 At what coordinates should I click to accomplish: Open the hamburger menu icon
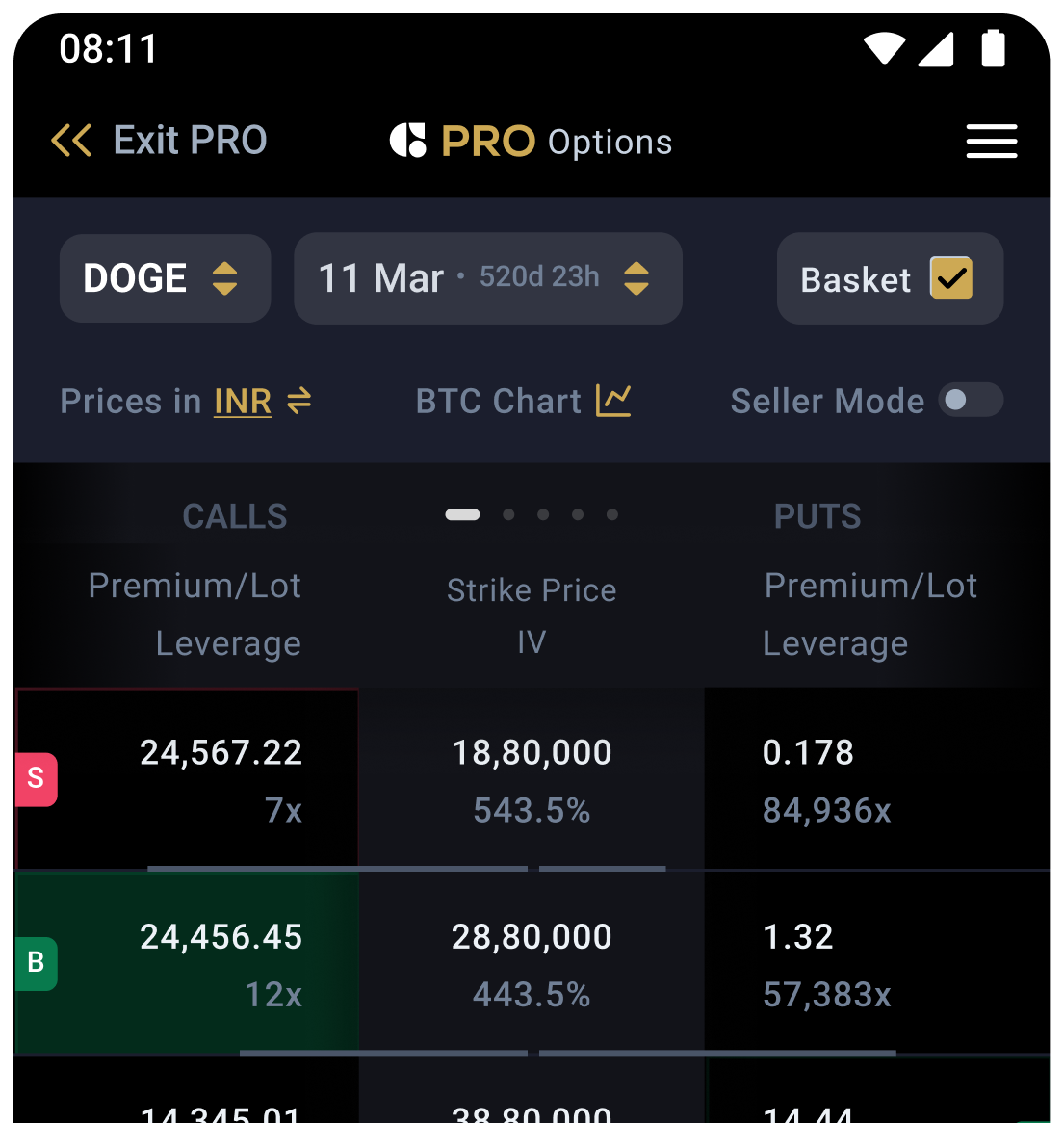point(991,141)
